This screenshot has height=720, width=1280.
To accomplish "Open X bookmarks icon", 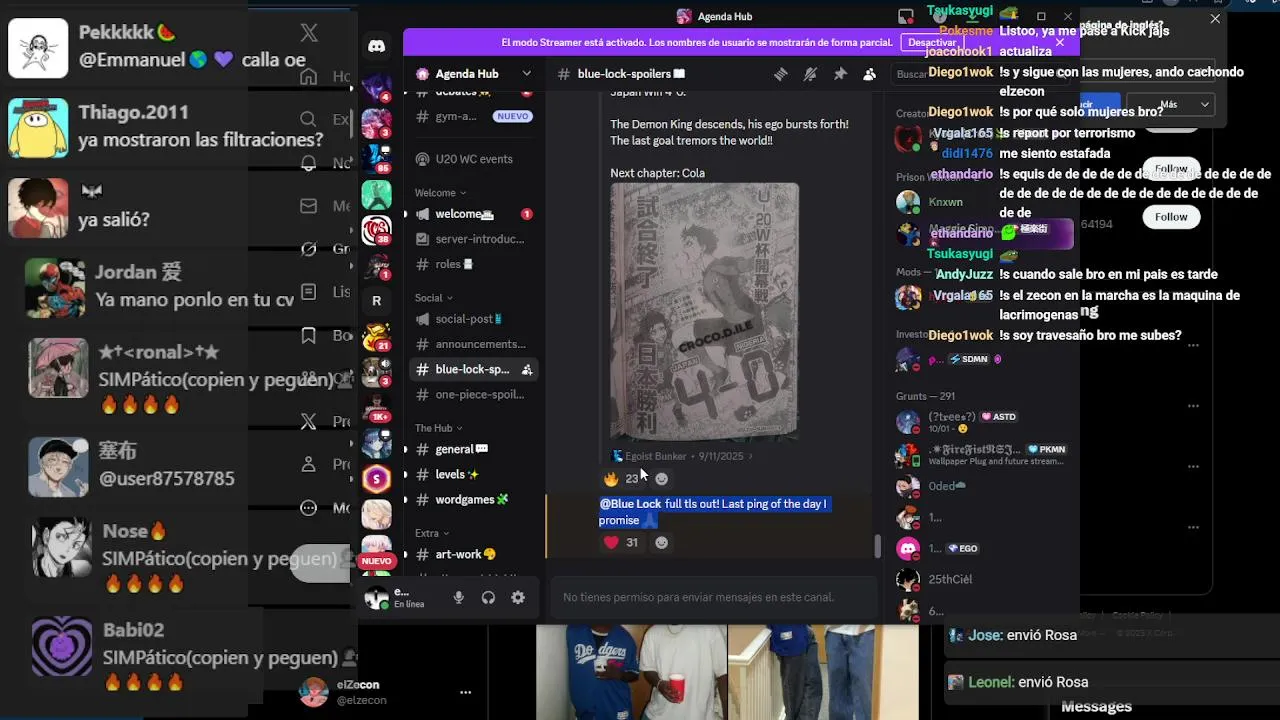I will pos(309,336).
